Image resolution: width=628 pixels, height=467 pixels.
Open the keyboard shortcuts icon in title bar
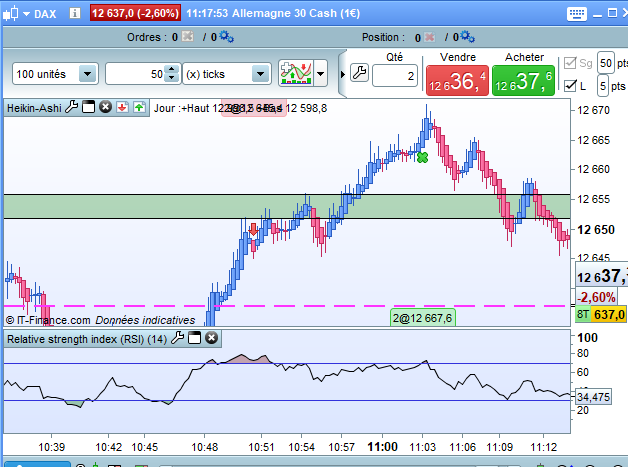tap(577, 14)
